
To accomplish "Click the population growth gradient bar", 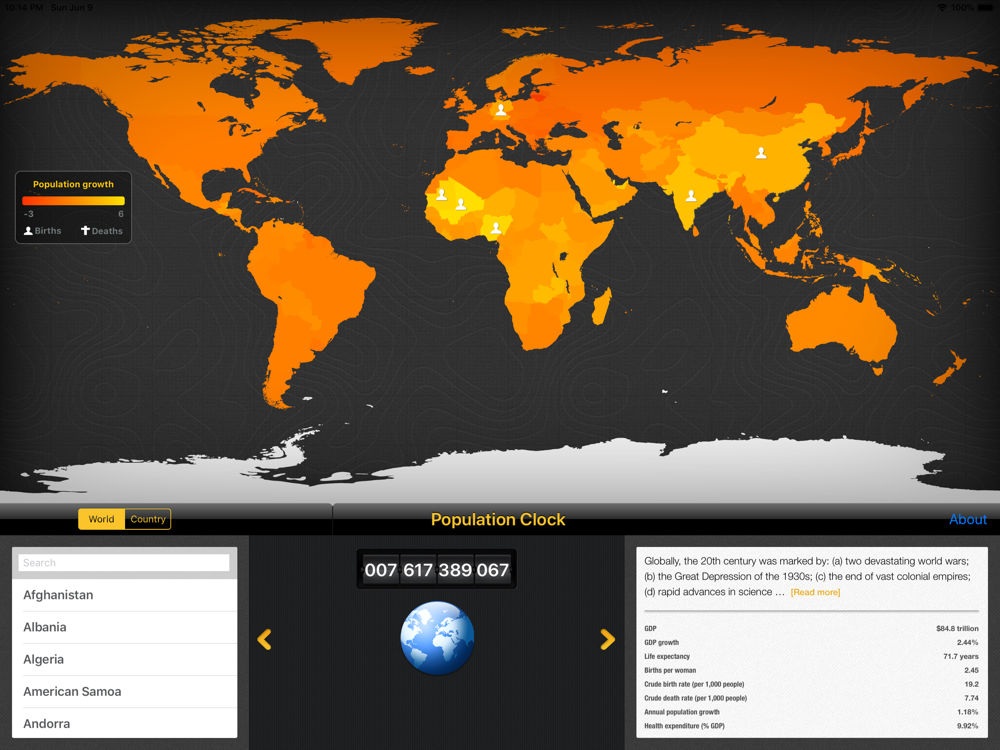I will pyautogui.click(x=73, y=201).
